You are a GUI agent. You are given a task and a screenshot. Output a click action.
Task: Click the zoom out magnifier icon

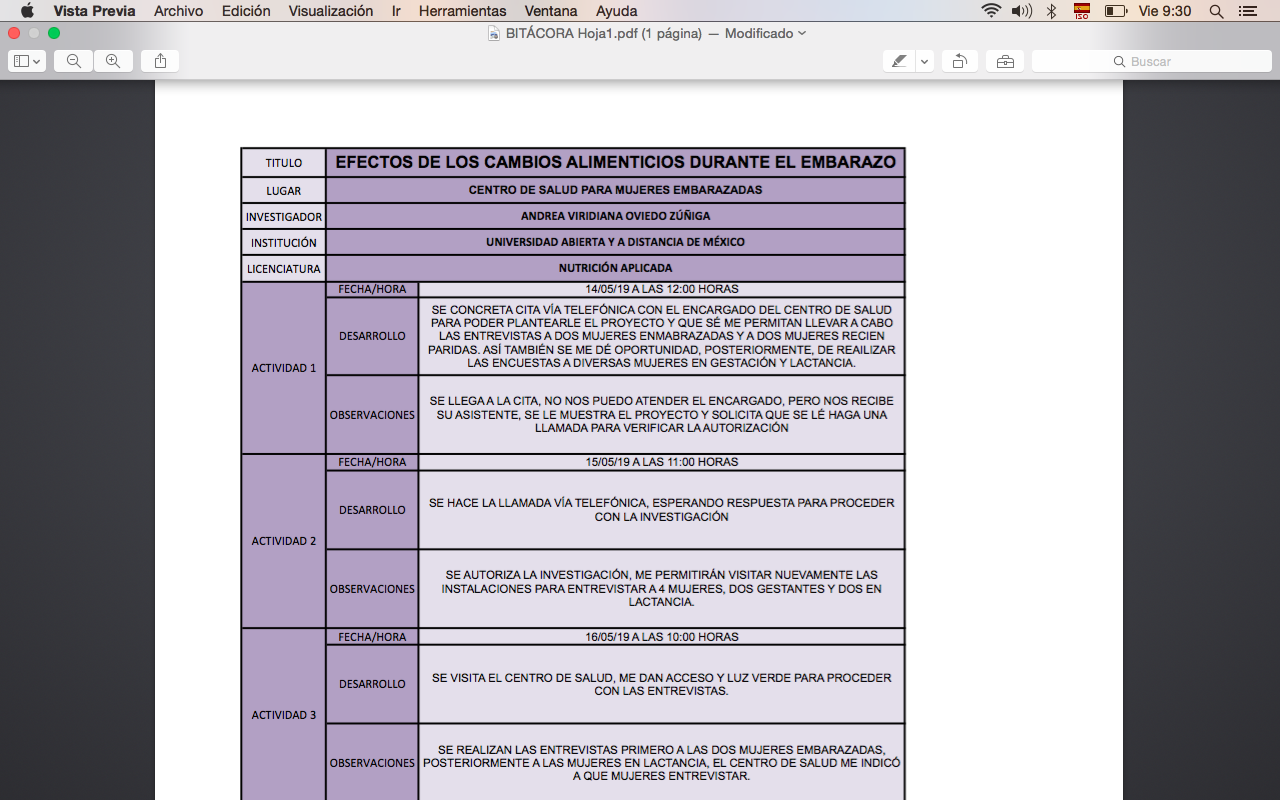coord(73,61)
